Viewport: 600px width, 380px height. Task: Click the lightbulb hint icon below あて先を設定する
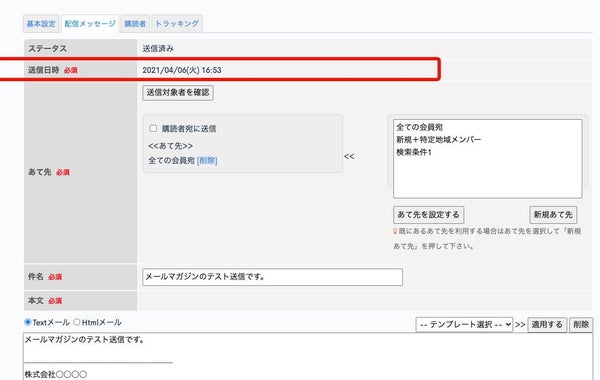(x=395, y=232)
